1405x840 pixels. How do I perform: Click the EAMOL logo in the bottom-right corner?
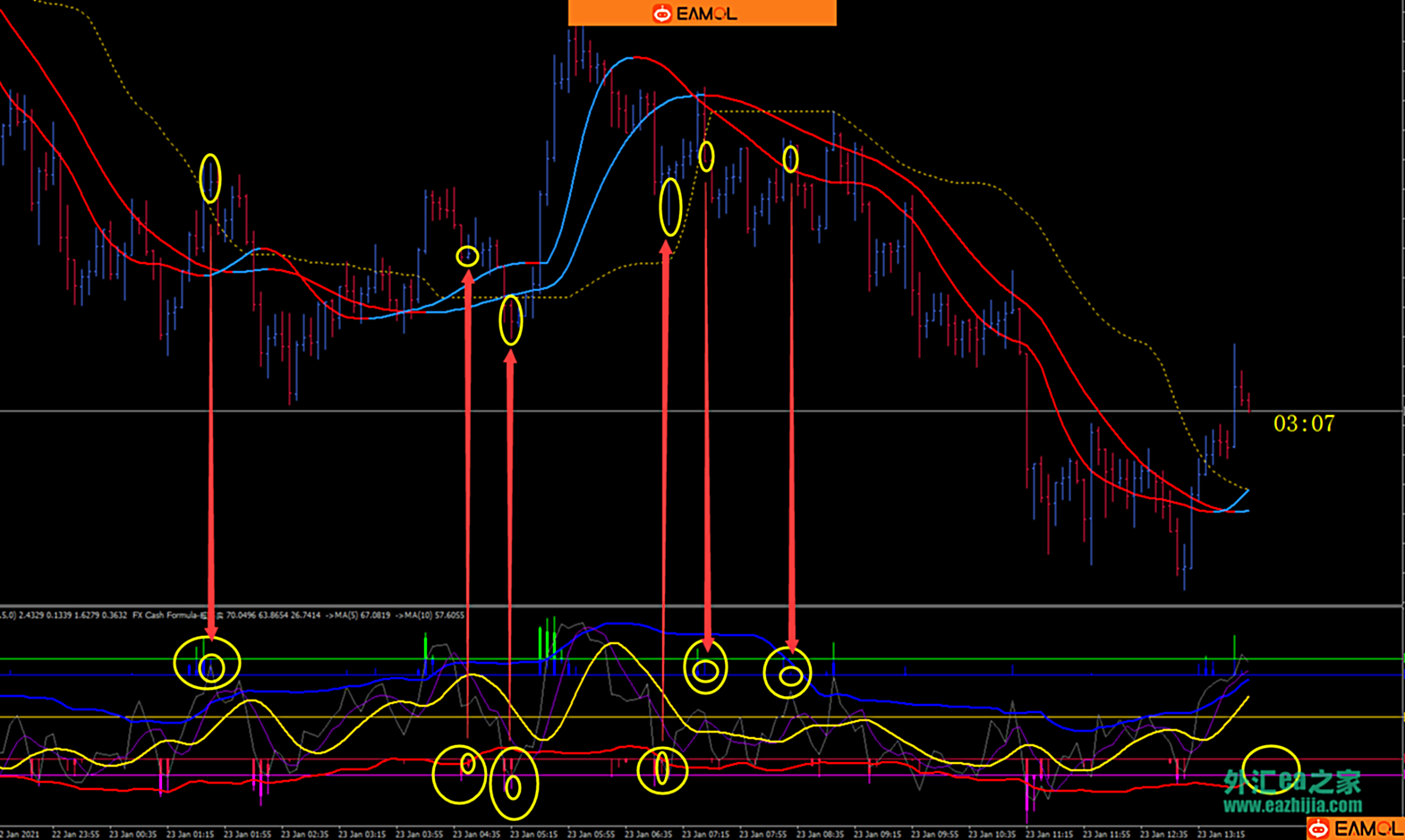[x=1355, y=828]
